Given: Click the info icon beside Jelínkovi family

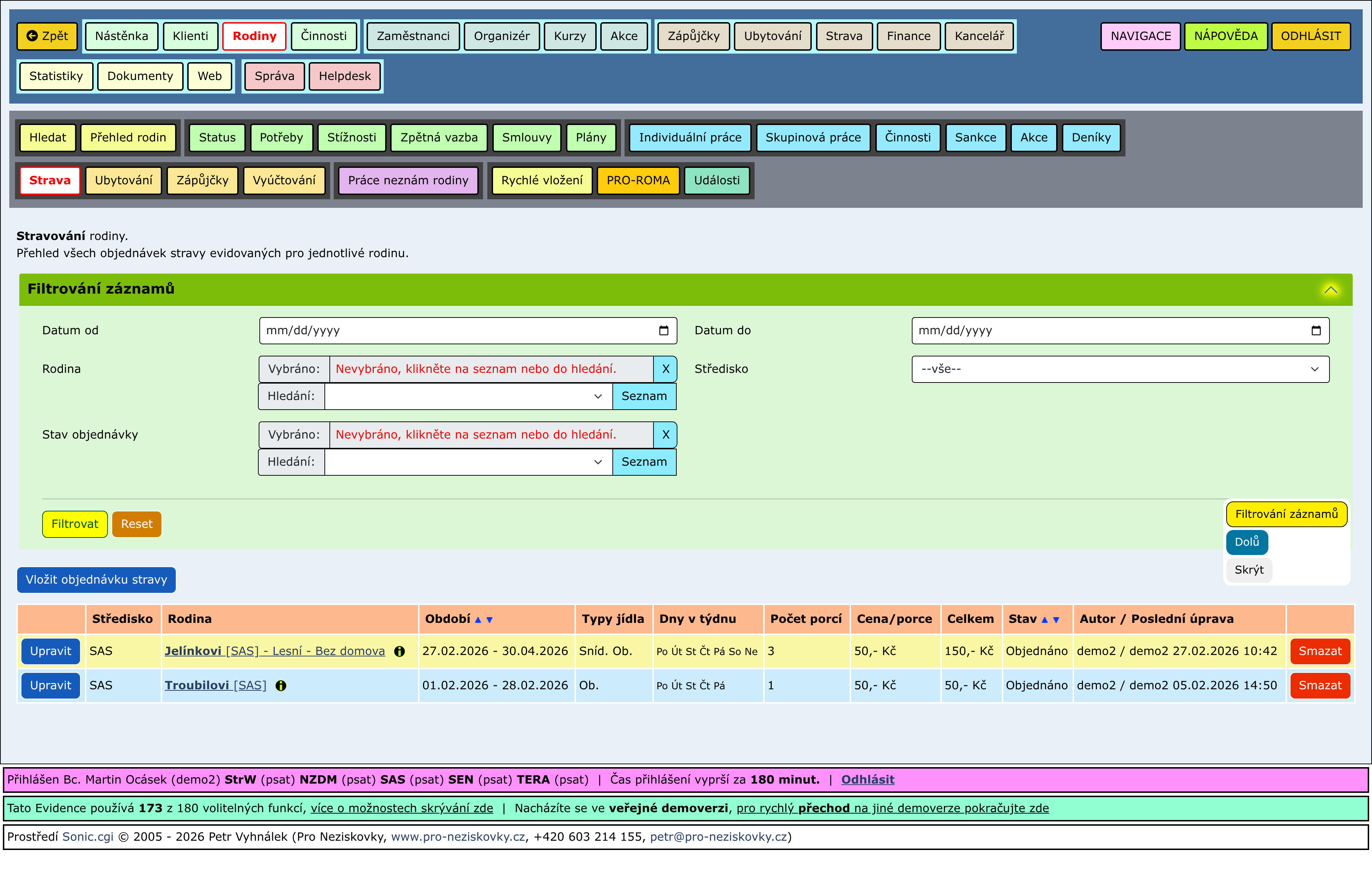Looking at the screenshot, I should [x=399, y=651].
